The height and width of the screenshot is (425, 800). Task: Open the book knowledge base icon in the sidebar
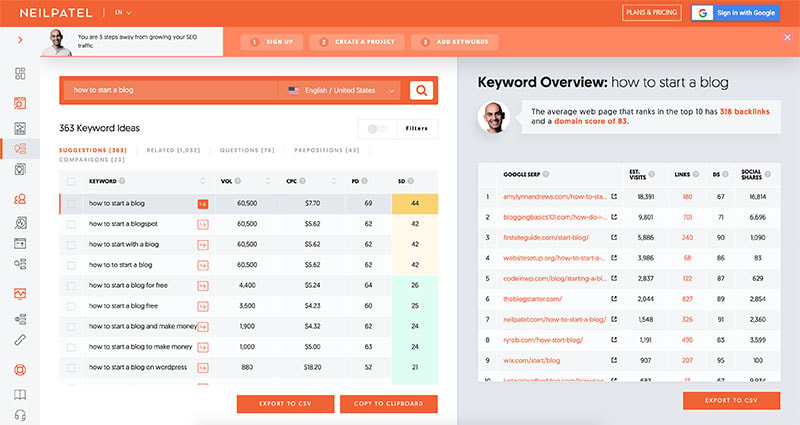click(x=20, y=394)
